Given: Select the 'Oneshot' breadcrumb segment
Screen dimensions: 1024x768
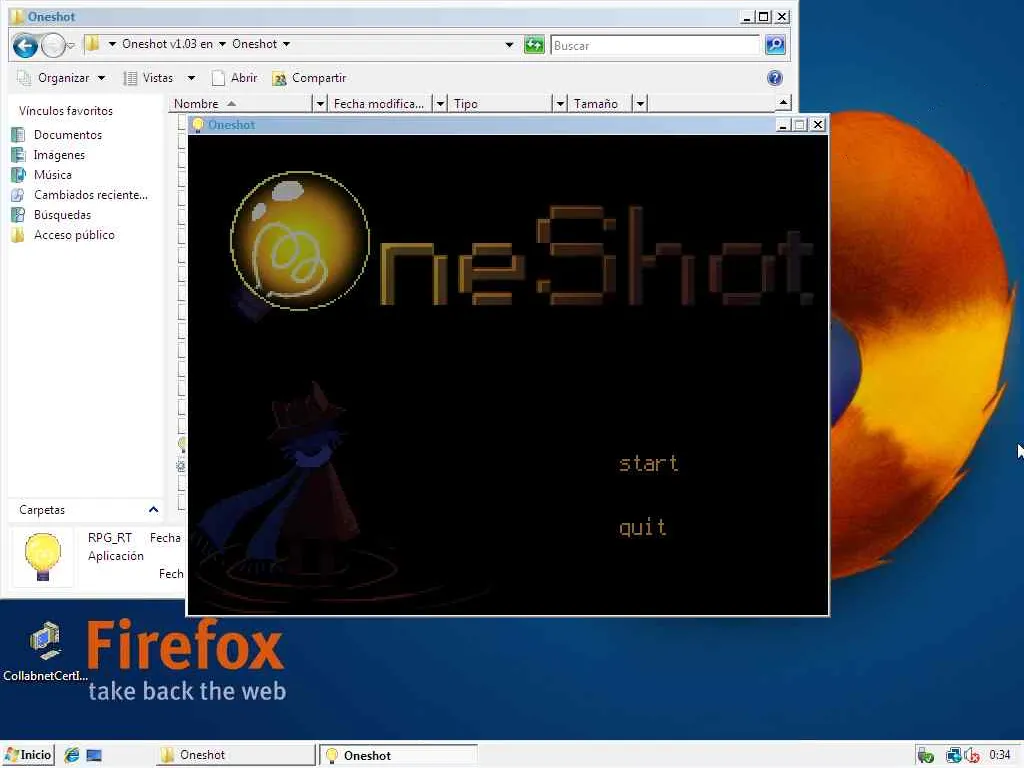Looking at the screenshot, I should pos(255,44).
